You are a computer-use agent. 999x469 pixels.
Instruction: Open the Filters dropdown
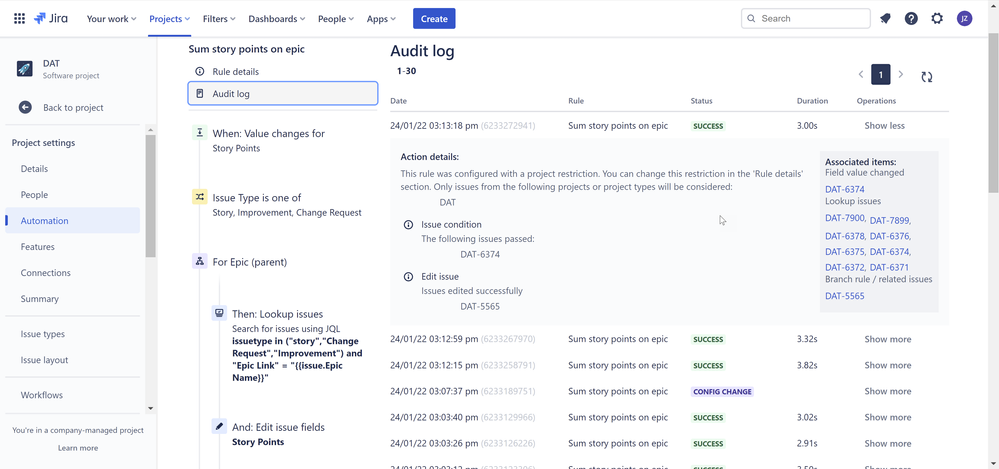pyautogui.click(x=219, y=18)
